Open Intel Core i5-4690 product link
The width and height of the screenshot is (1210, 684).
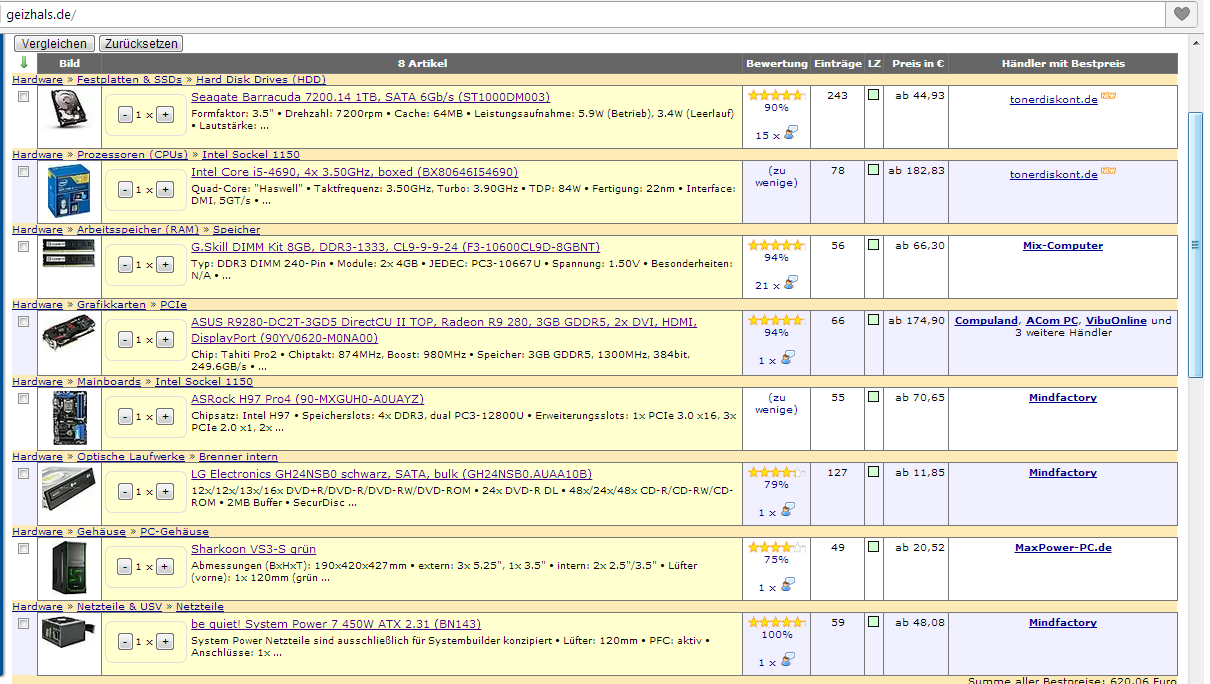tap(354, 172)
